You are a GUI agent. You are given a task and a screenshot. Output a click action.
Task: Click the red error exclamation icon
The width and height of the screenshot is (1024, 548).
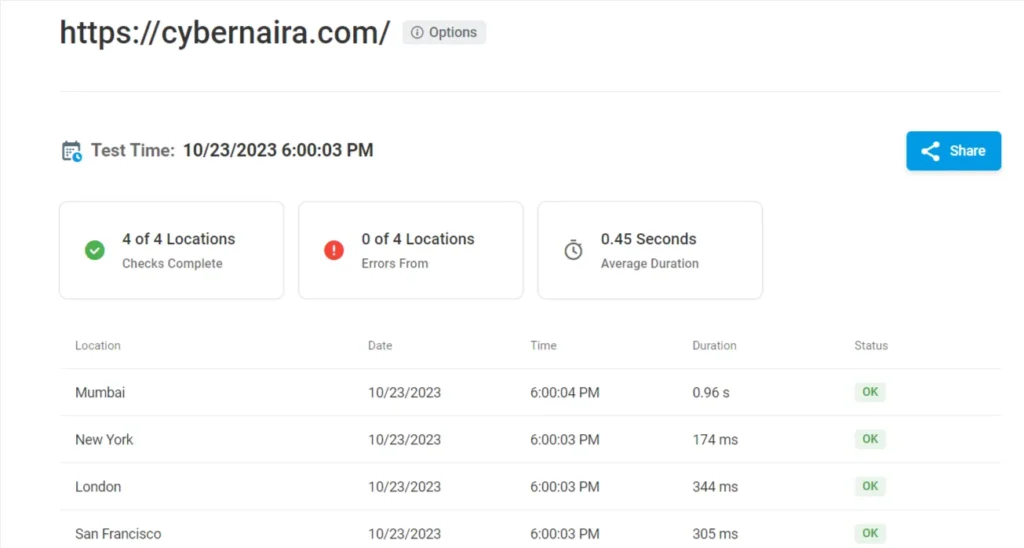pyautogui.click(x=334, y=250)
